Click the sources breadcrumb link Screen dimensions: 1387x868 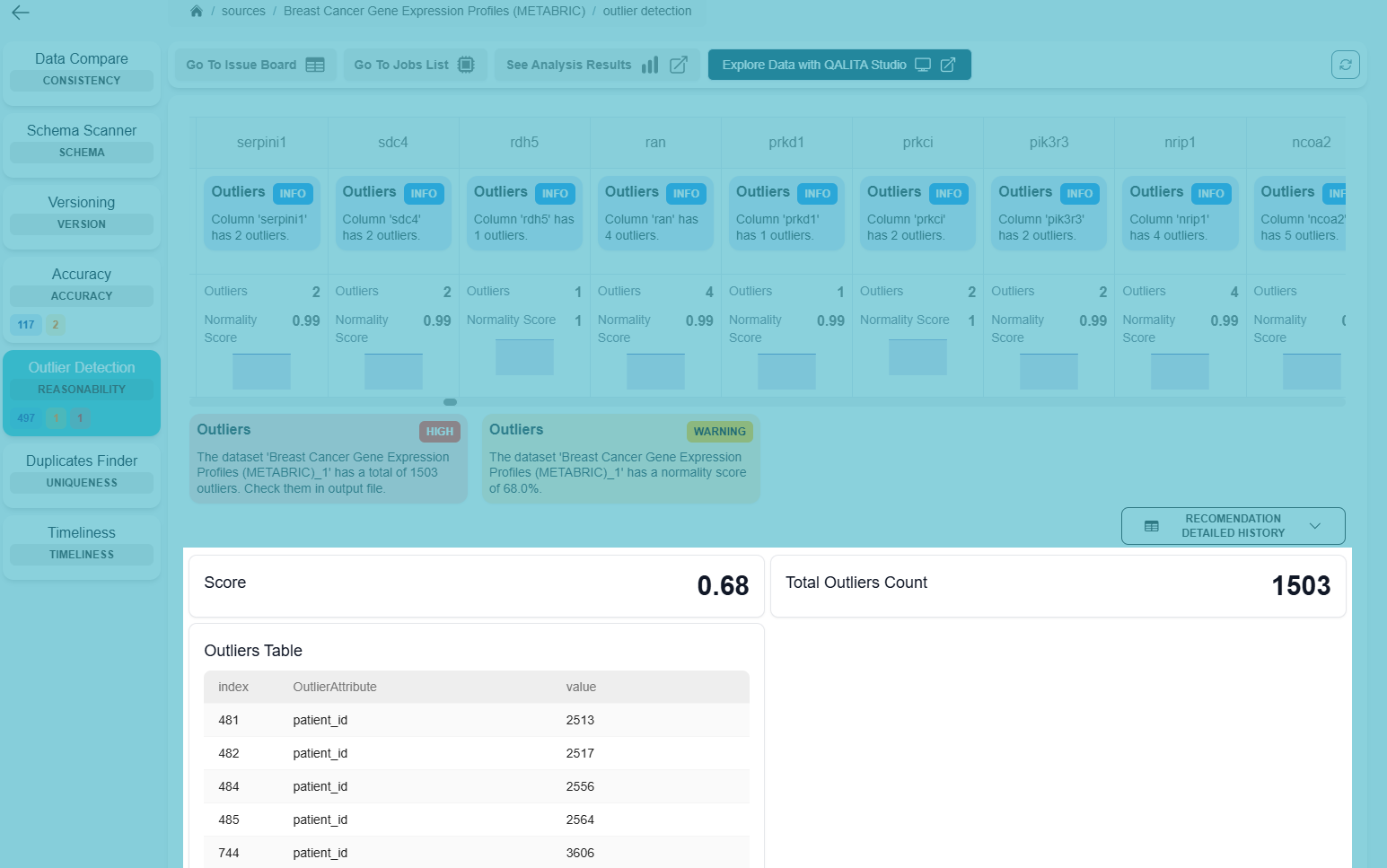coord(243,12)
